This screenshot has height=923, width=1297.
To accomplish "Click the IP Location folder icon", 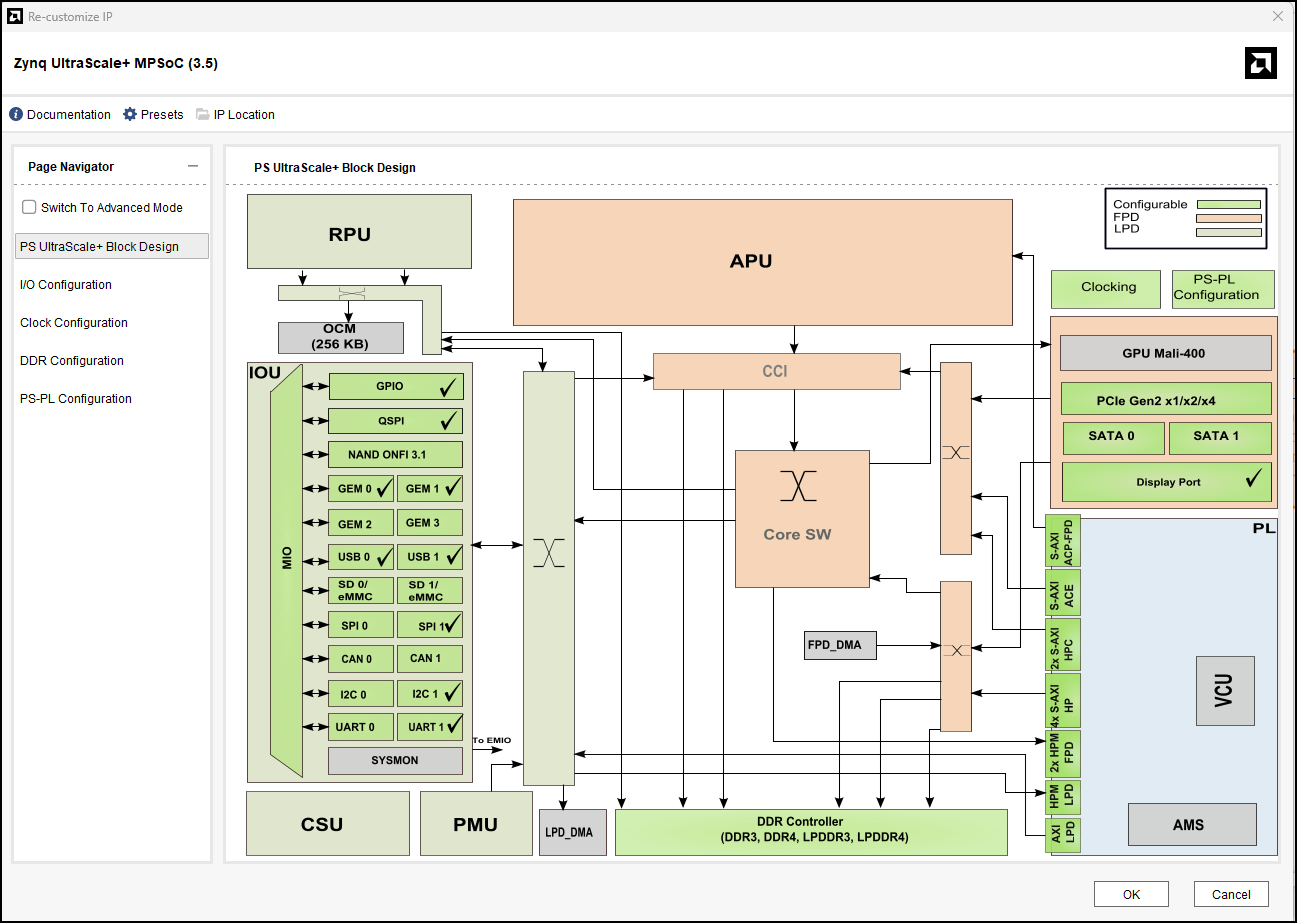I will (x=203, y=115).
